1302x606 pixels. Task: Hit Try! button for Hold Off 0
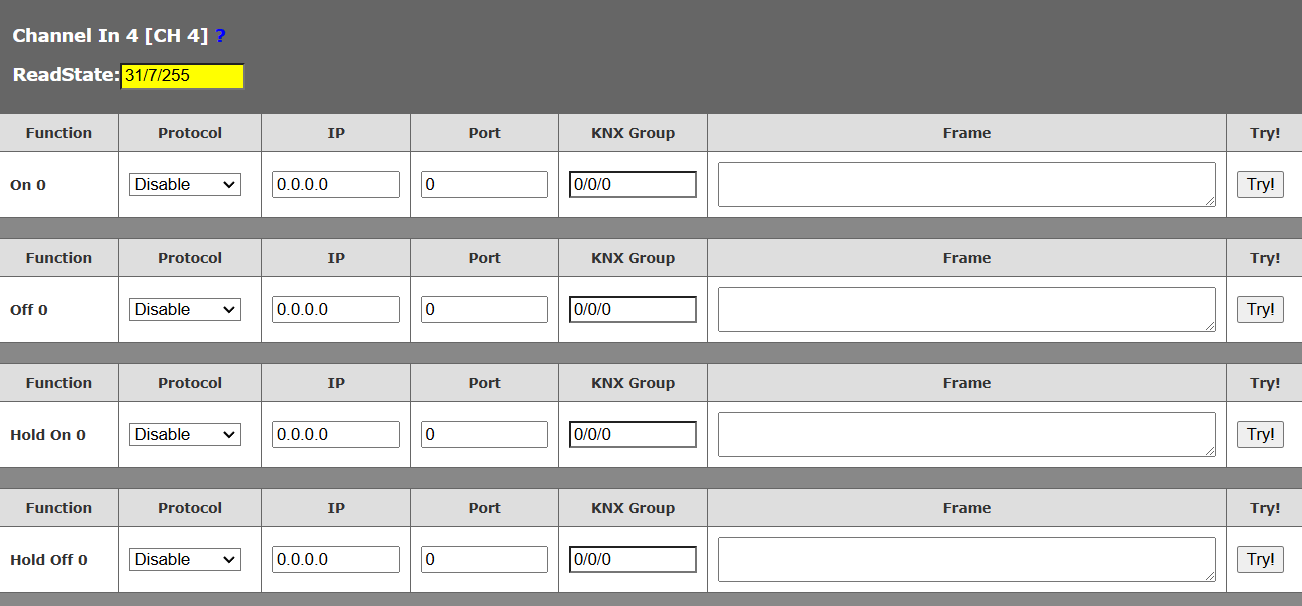click(1260, 559)
